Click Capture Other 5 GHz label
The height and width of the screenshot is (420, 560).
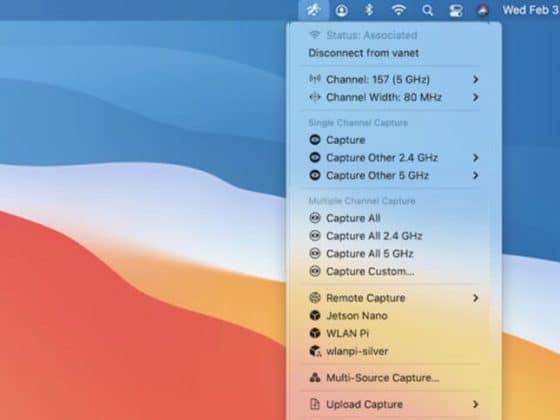click(x=377, y=176)
